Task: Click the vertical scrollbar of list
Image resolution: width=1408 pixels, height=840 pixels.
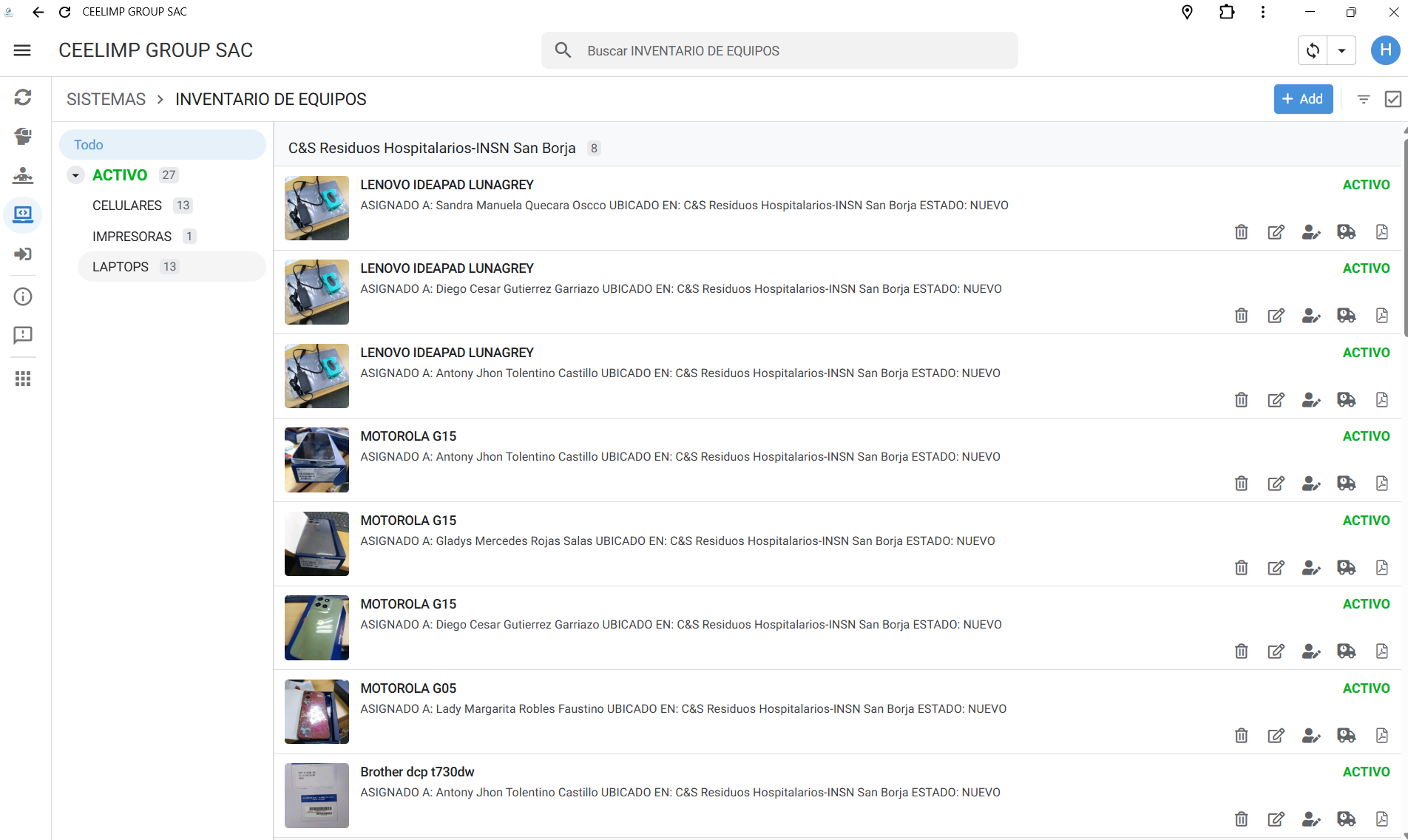Action: click(x=1404, y=237)
